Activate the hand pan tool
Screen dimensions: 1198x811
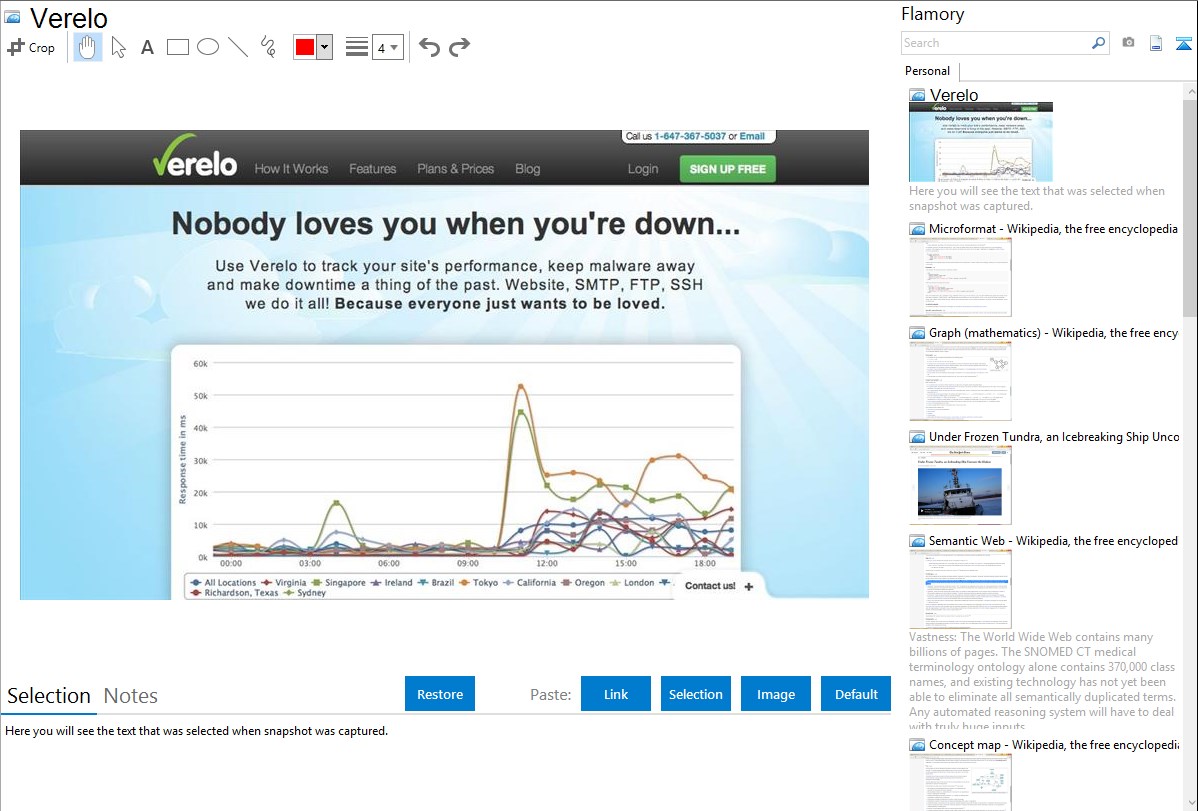[87, 47]
